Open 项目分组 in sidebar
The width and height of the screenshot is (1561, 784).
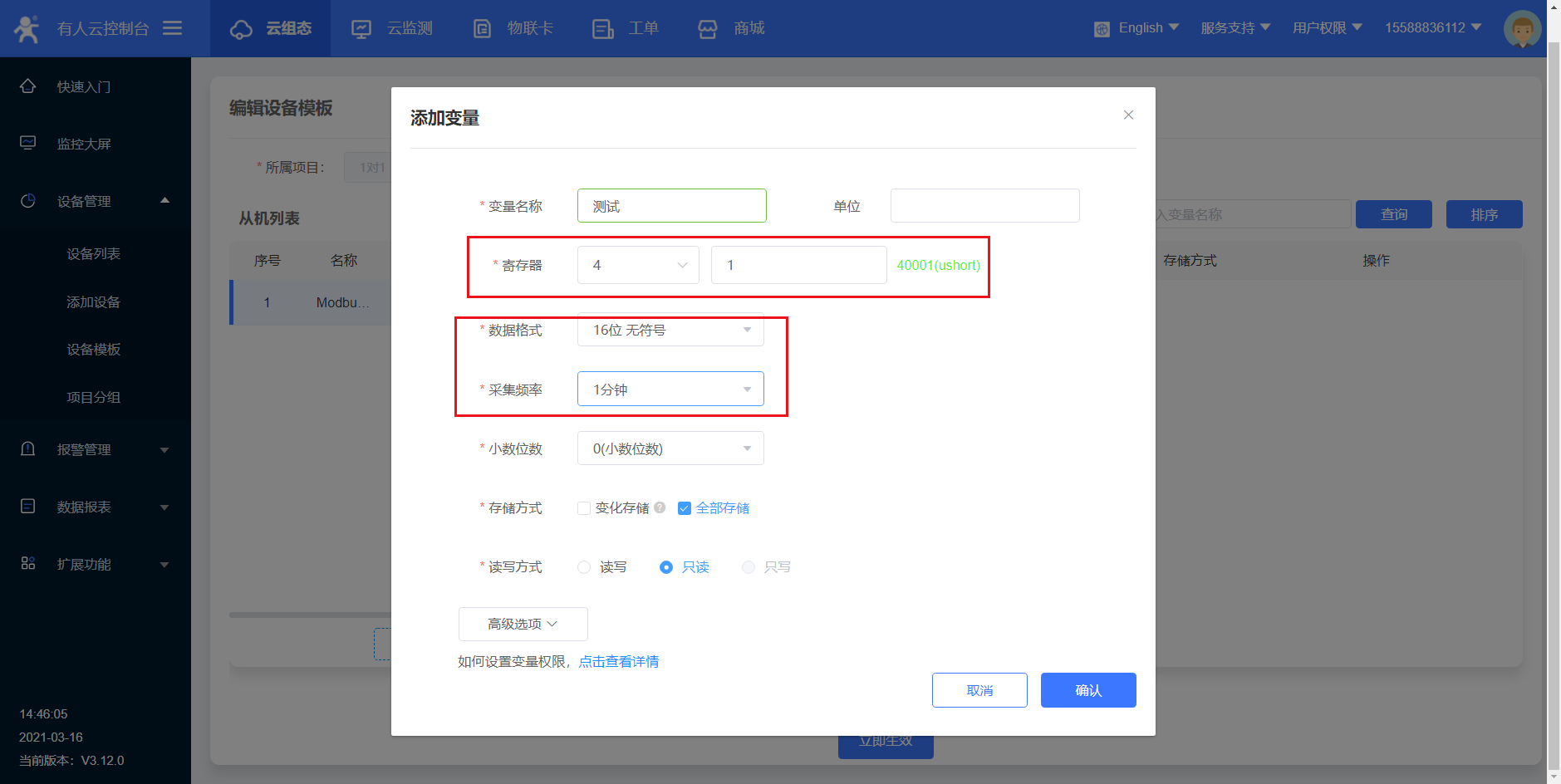tap(94, 397)
